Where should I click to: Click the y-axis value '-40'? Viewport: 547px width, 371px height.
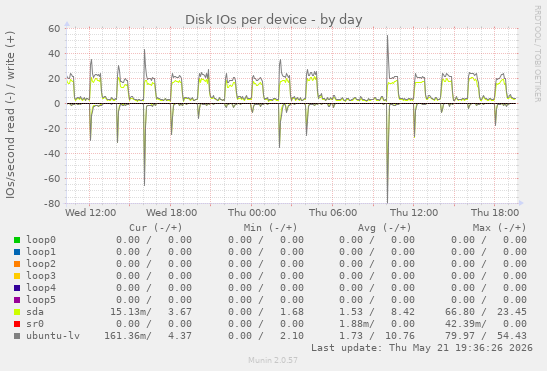(52, 154)
